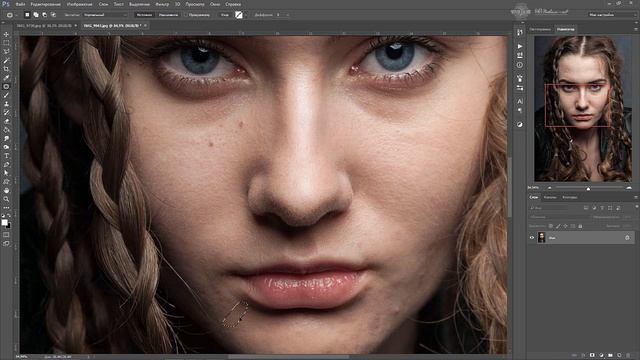Open the Character panel A icon

coord(520,101)
